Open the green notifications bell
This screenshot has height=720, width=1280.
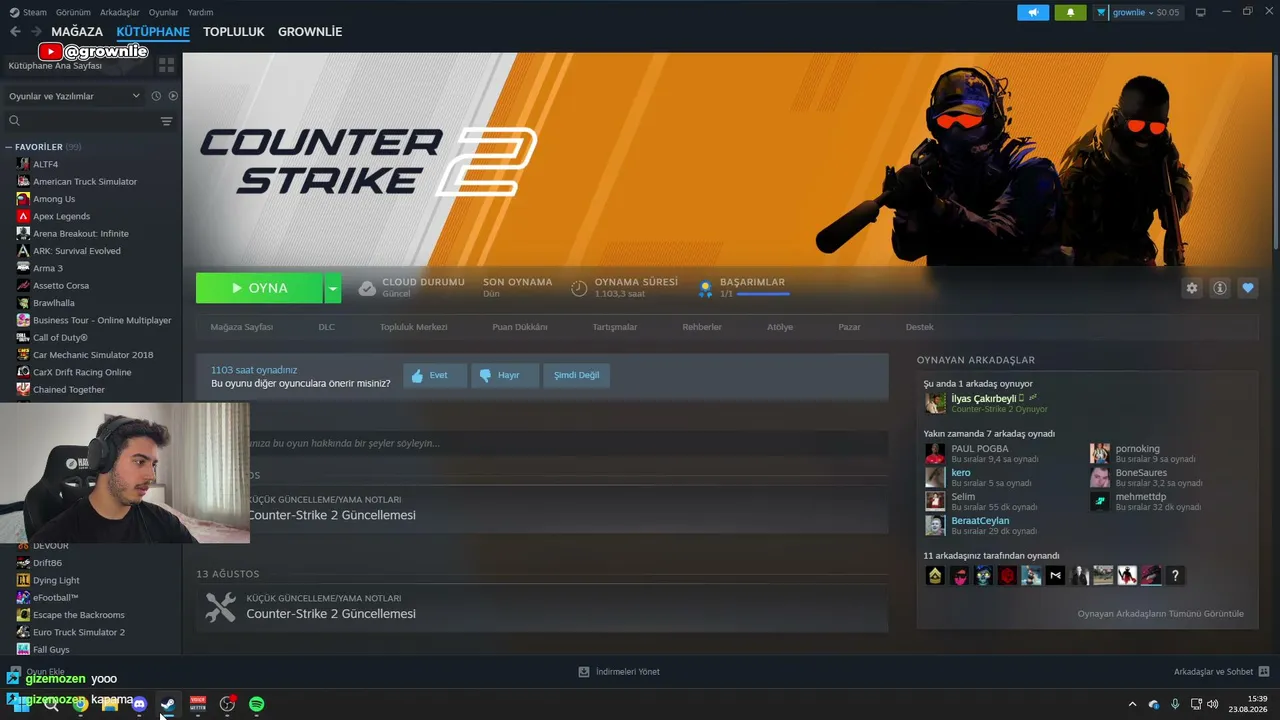[1070, 12]
